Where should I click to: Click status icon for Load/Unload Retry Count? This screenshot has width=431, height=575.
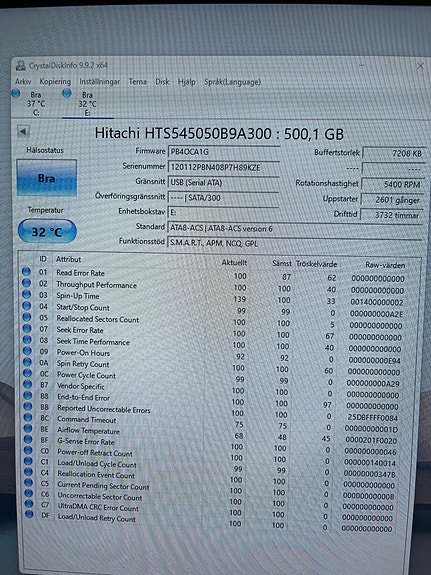(x=29, y=514)
